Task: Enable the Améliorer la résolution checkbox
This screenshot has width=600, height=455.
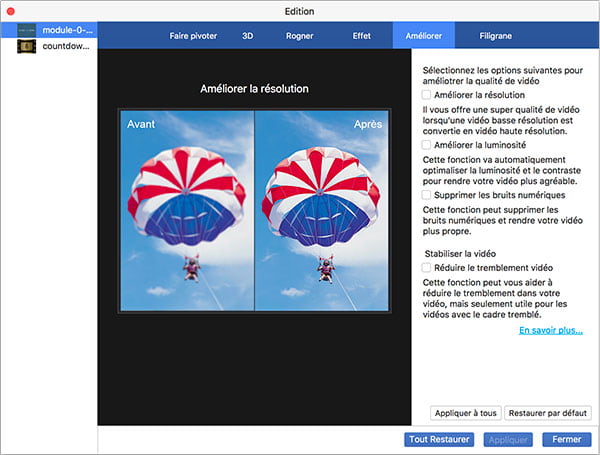Action: [426, 94]
